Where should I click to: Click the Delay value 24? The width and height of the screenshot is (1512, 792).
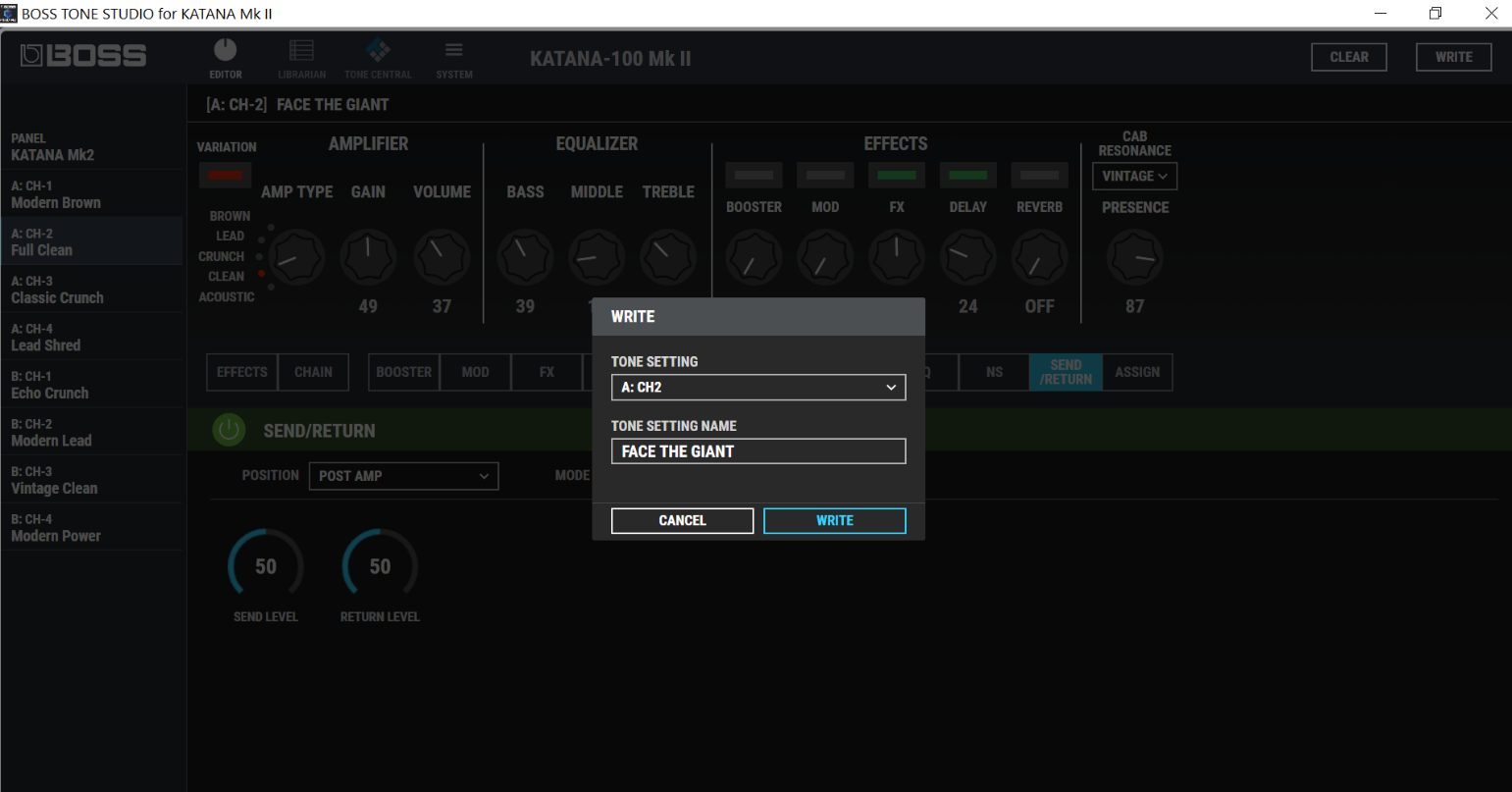(968, 306)
